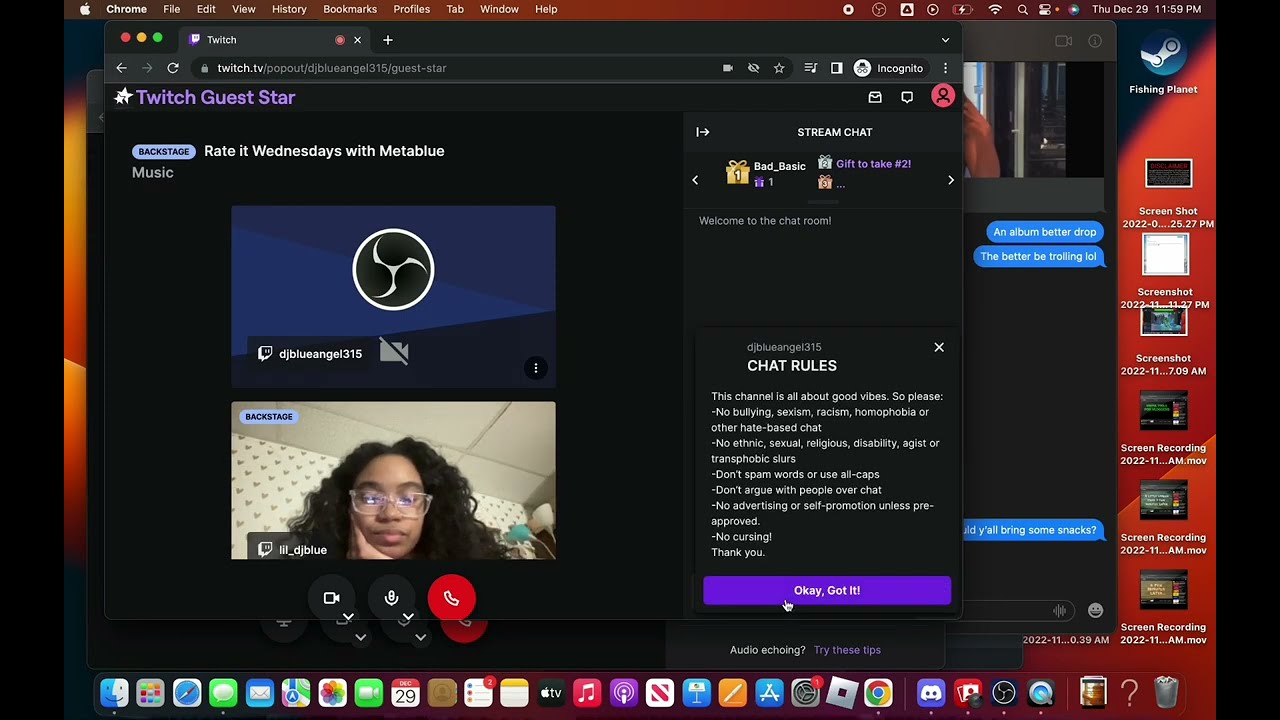
Task: Open Roblox from the Dock
Action: [x=842, y=692]
